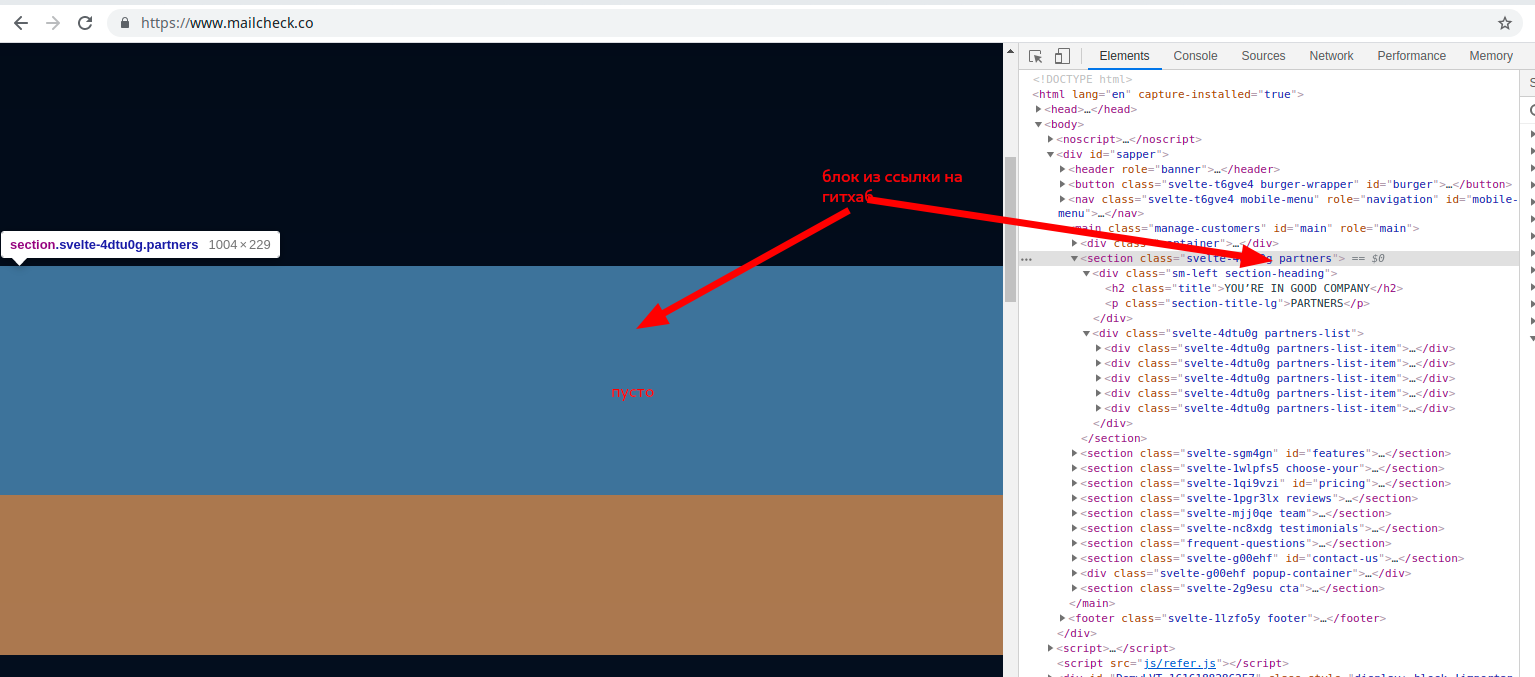The width and height of the screenshot is (1535, 677).
Task: Expand the reviews section node
Action: coord(1075,498)
